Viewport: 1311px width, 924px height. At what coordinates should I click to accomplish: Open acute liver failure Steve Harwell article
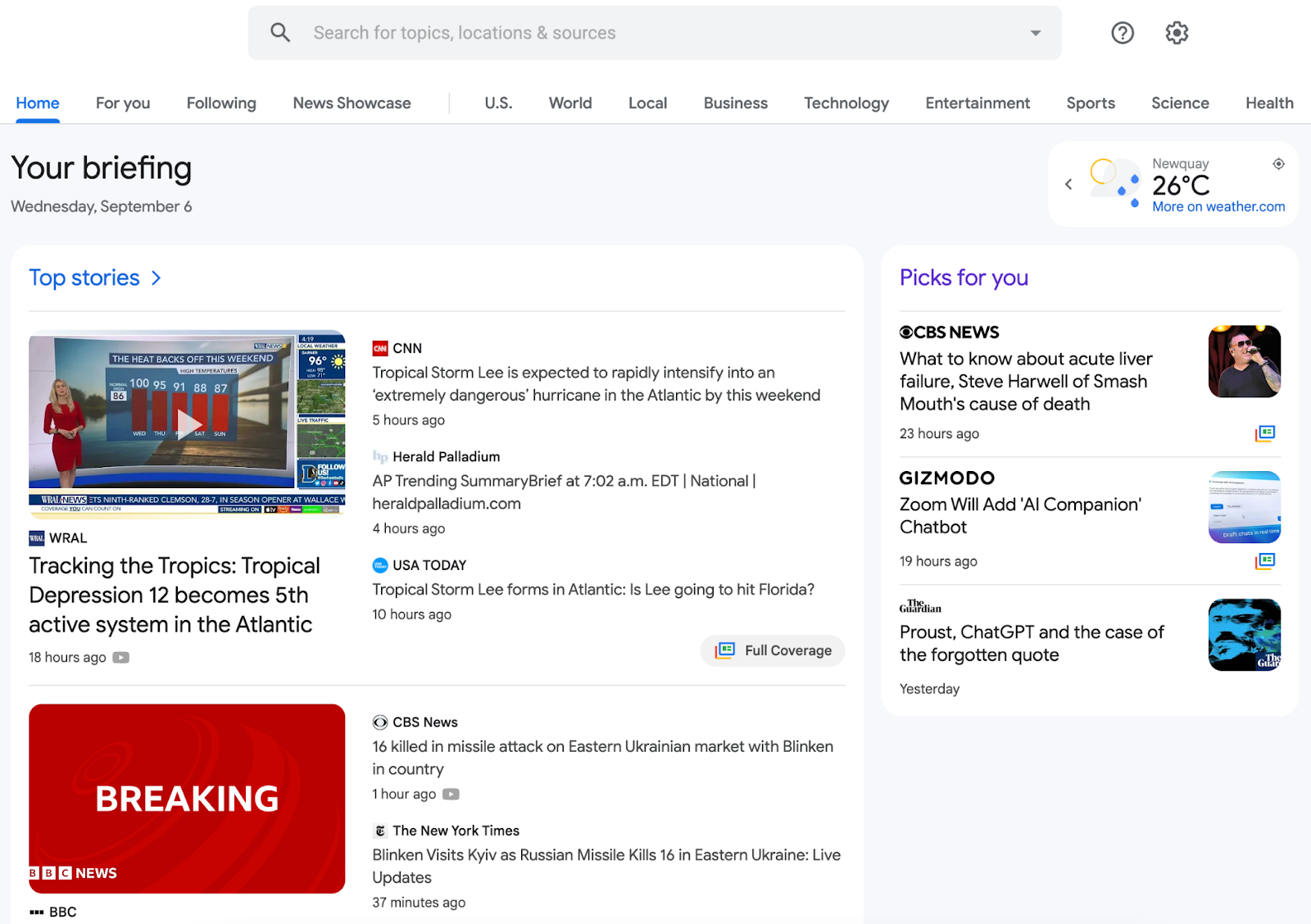1026,382
